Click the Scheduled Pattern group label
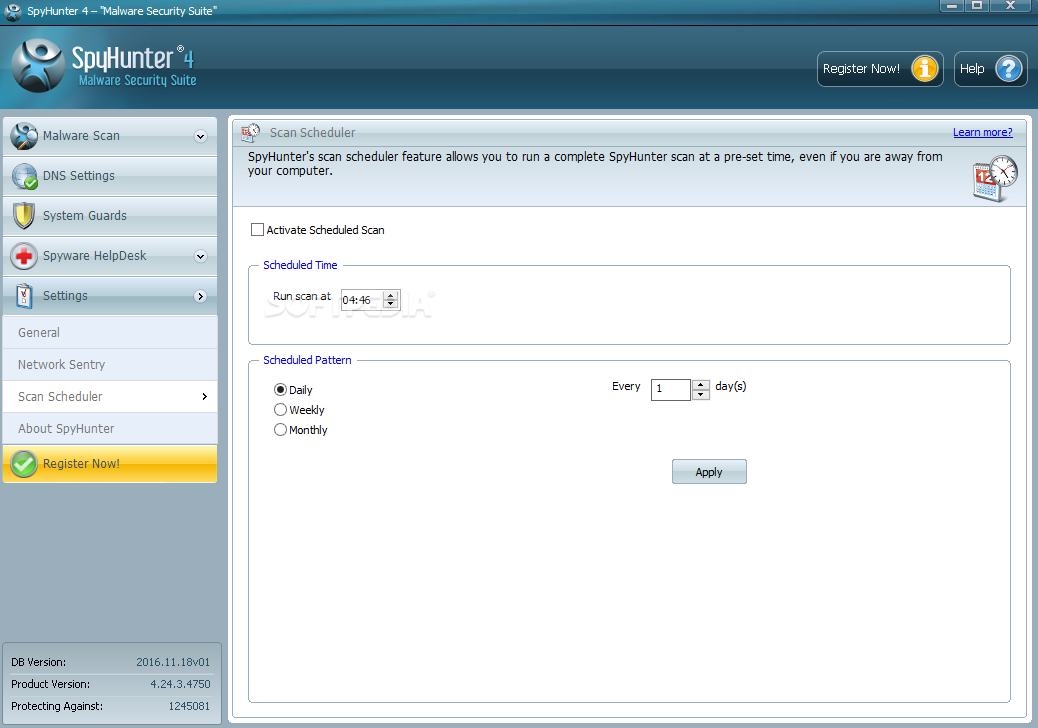The width and height of the screenshot is (1038, 728). (x=307, y=360)
